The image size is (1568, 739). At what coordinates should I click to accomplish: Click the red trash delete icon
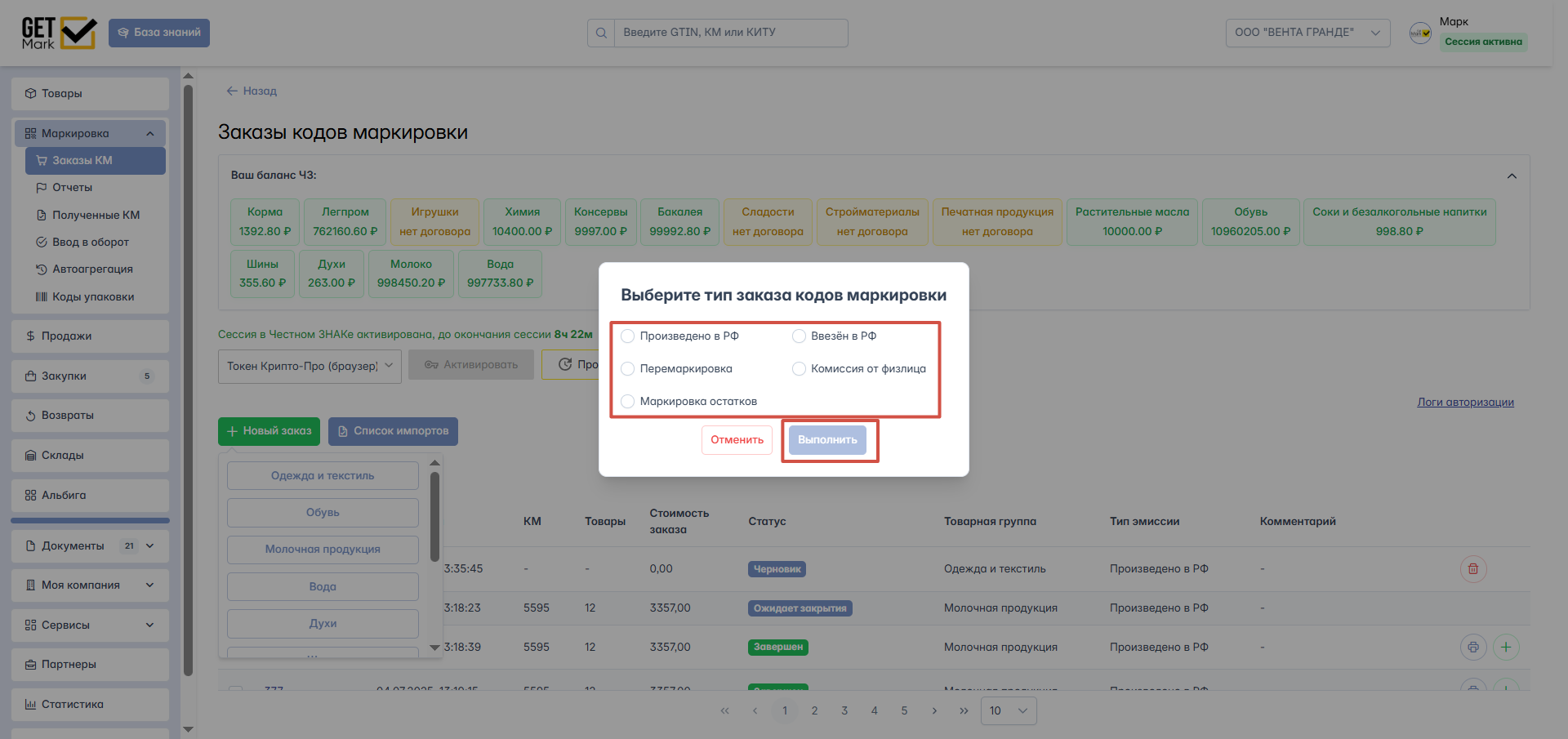point(1472,569)
